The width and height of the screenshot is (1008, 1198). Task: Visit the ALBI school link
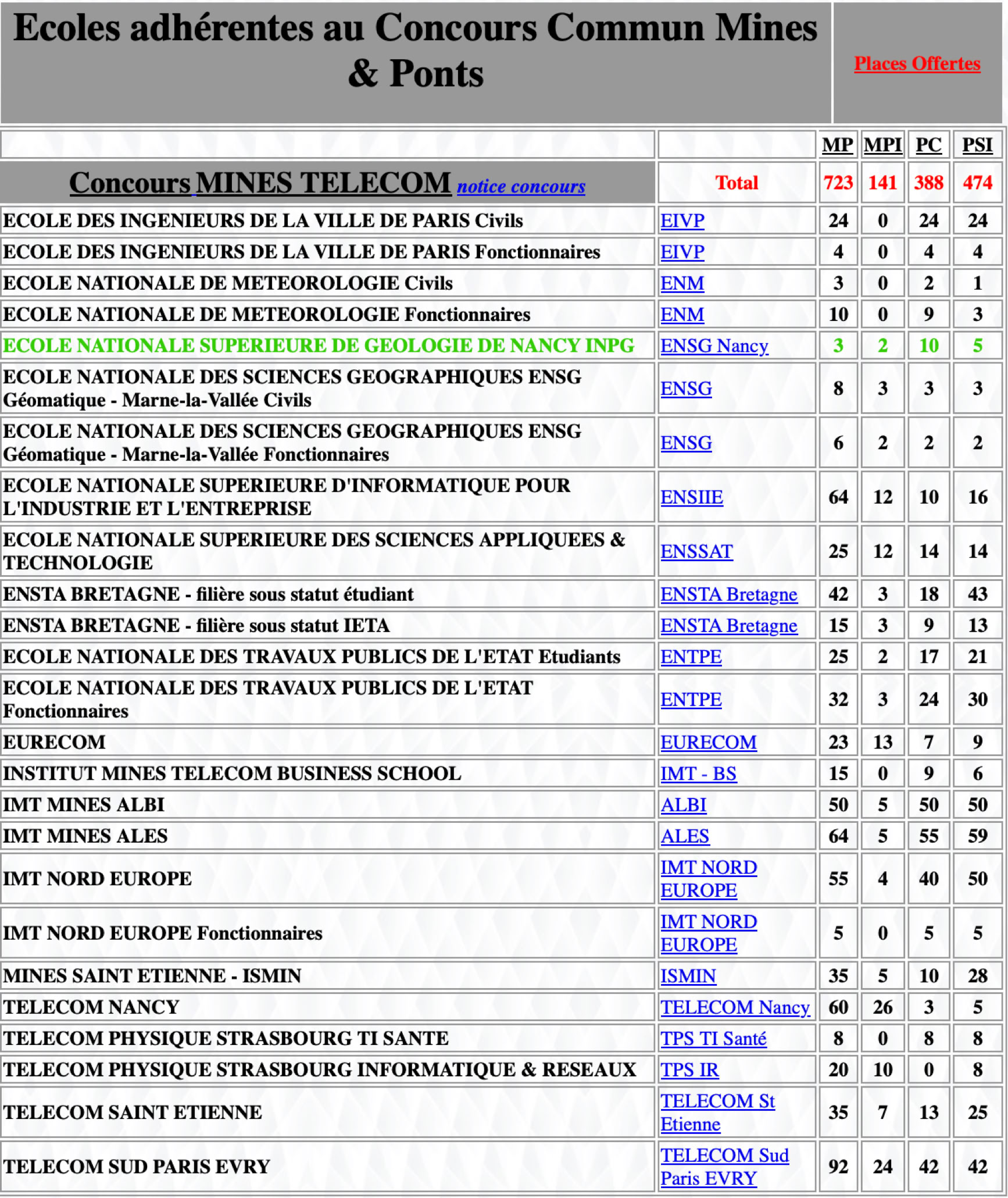(x=683, y=804)
